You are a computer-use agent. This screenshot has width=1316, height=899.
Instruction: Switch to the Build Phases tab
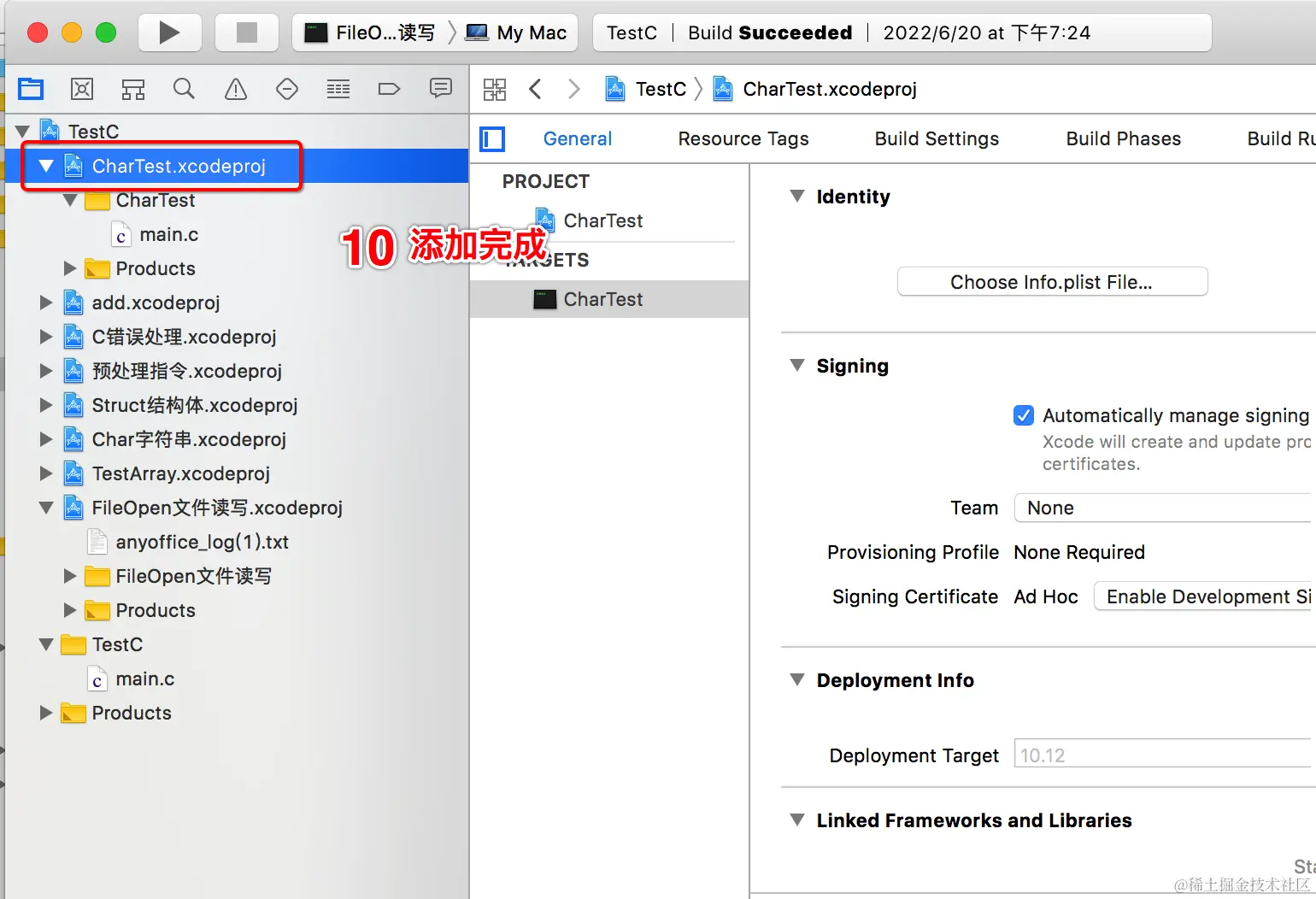click(x=1124, y=138)
